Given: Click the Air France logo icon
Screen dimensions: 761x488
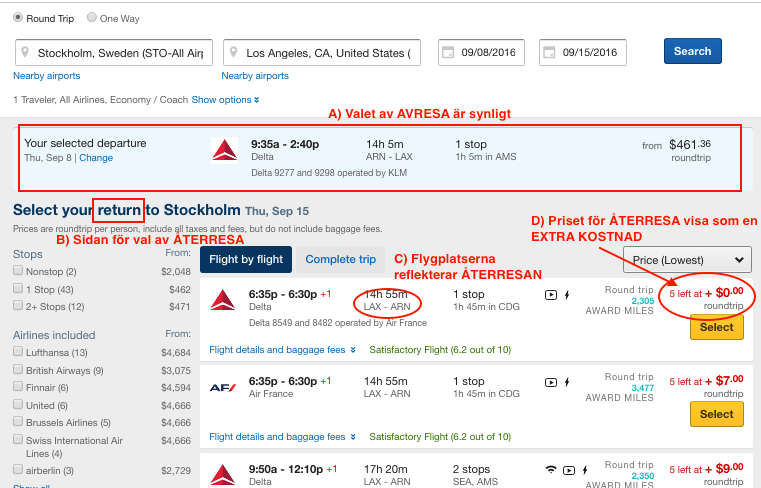Looking at the screenshot, I should tap(221, 387).
